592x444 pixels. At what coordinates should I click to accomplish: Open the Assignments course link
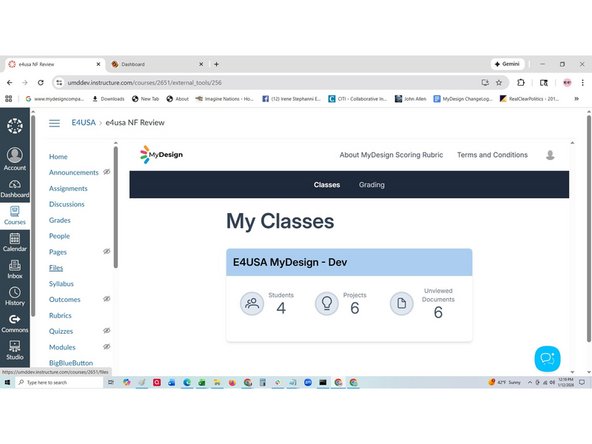(x=68, y=188)
